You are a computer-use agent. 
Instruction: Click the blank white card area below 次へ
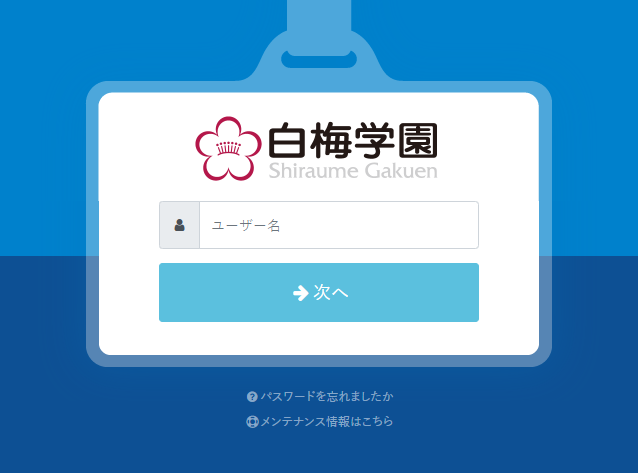(x=319, y=338)
